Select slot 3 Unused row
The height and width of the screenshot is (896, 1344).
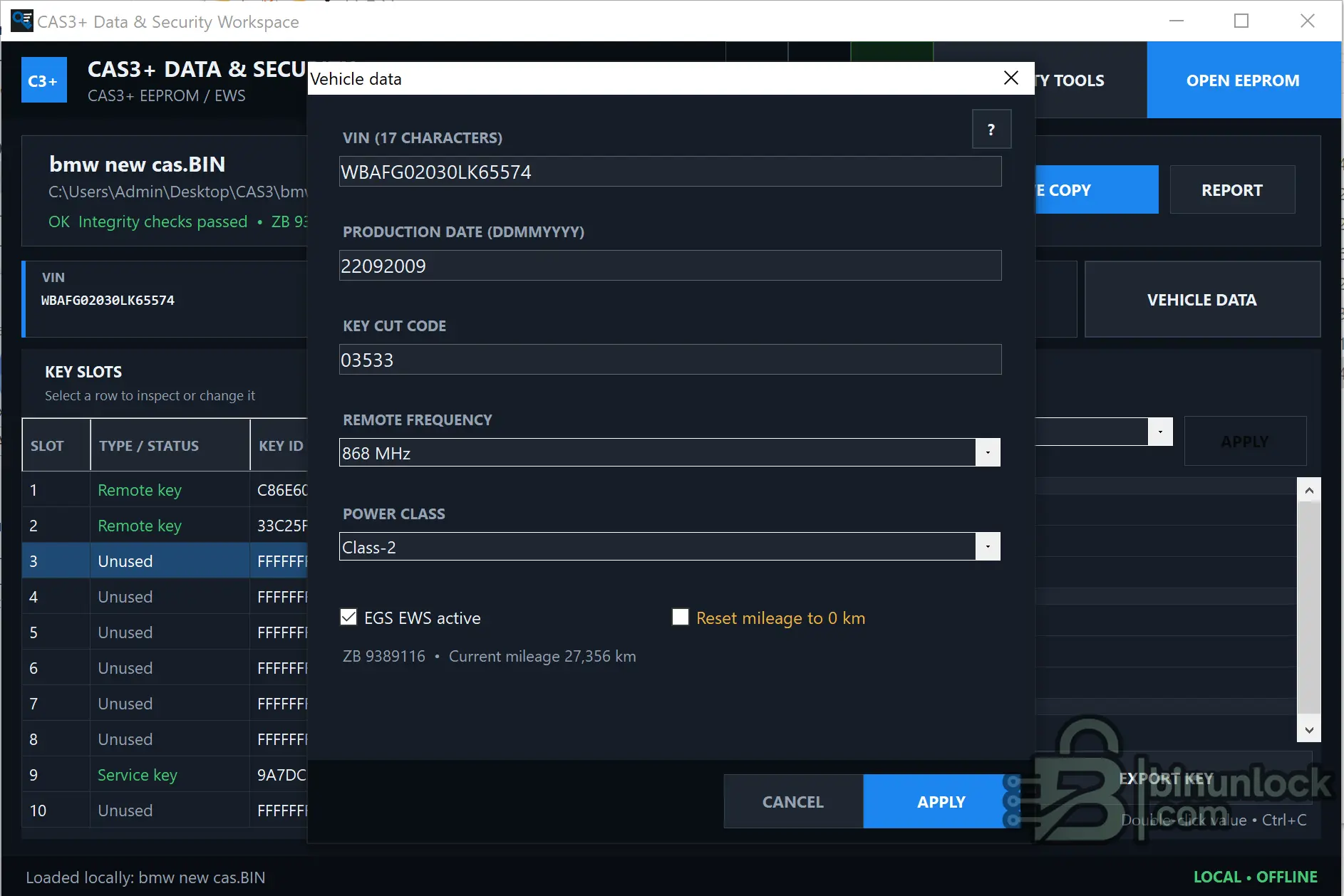point(165,561)
